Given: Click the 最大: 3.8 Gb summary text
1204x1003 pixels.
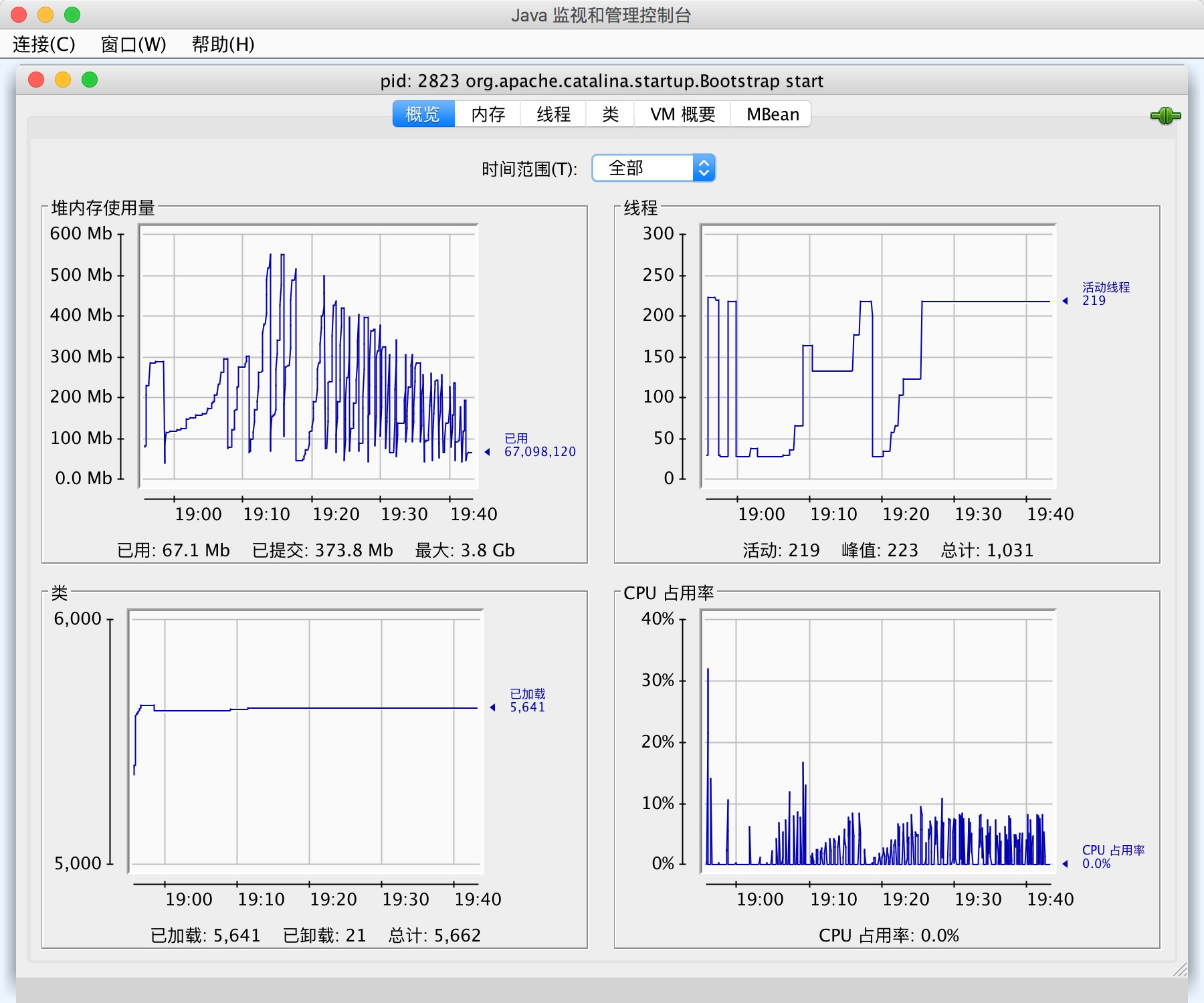Looking at the screenshot, I should pos(465,550).
